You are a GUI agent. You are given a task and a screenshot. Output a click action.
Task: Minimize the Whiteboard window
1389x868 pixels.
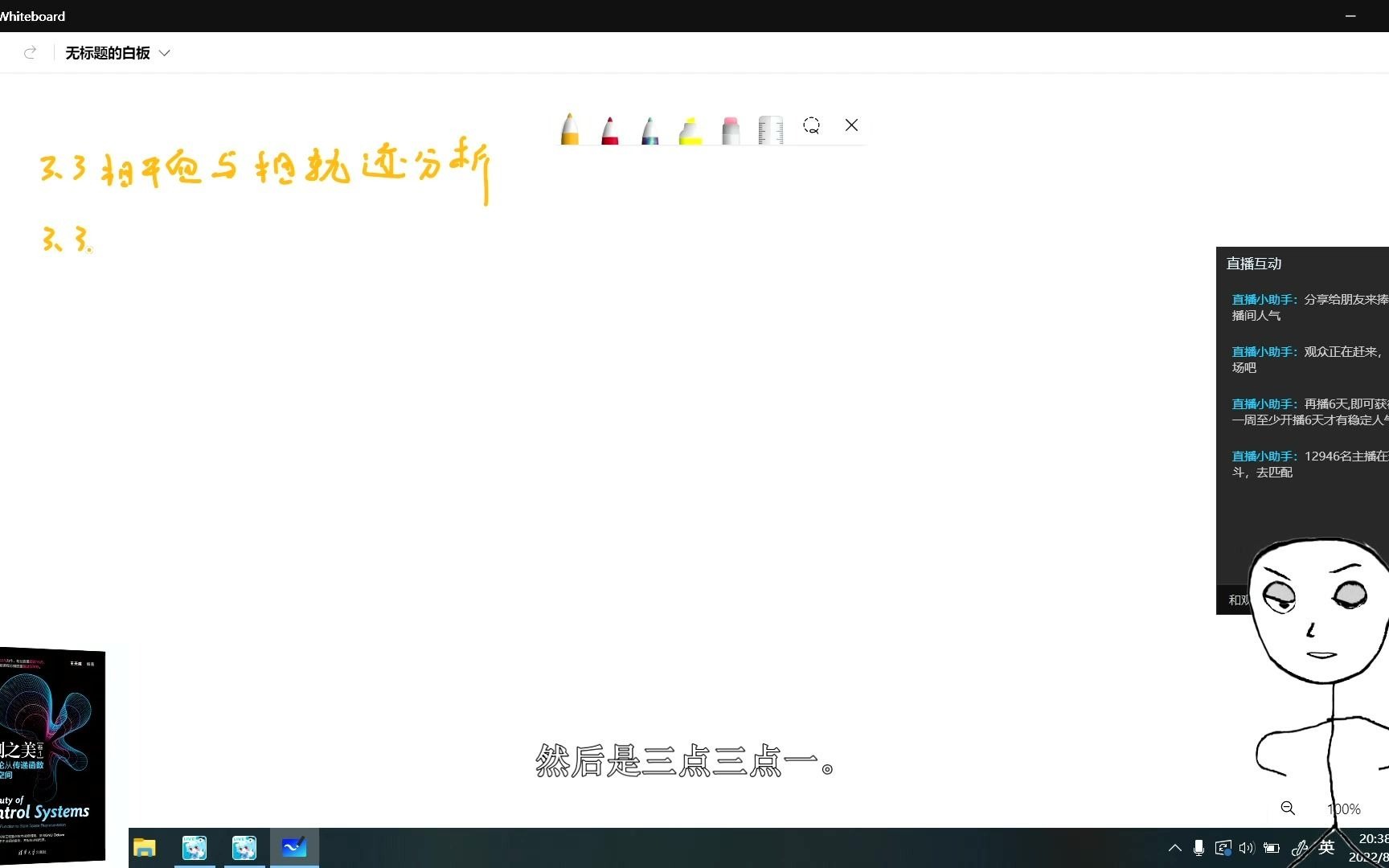point(1350,16)
